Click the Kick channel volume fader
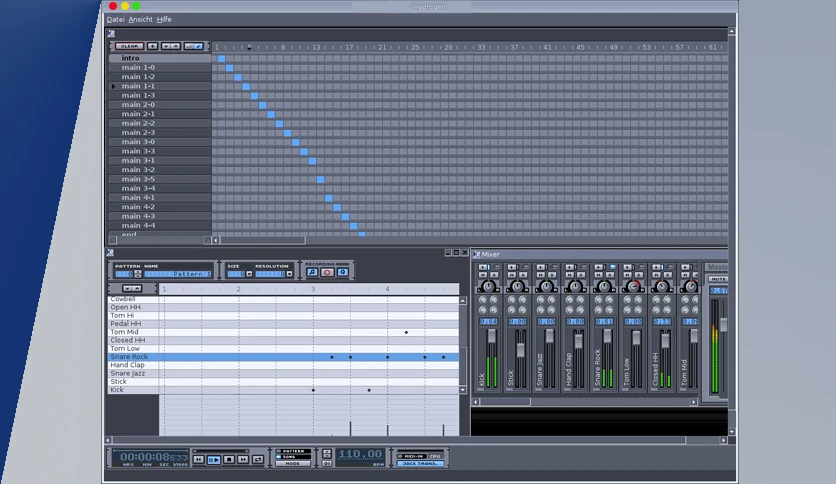This screenshot has height=484, width=836. (x=492, y=337)
